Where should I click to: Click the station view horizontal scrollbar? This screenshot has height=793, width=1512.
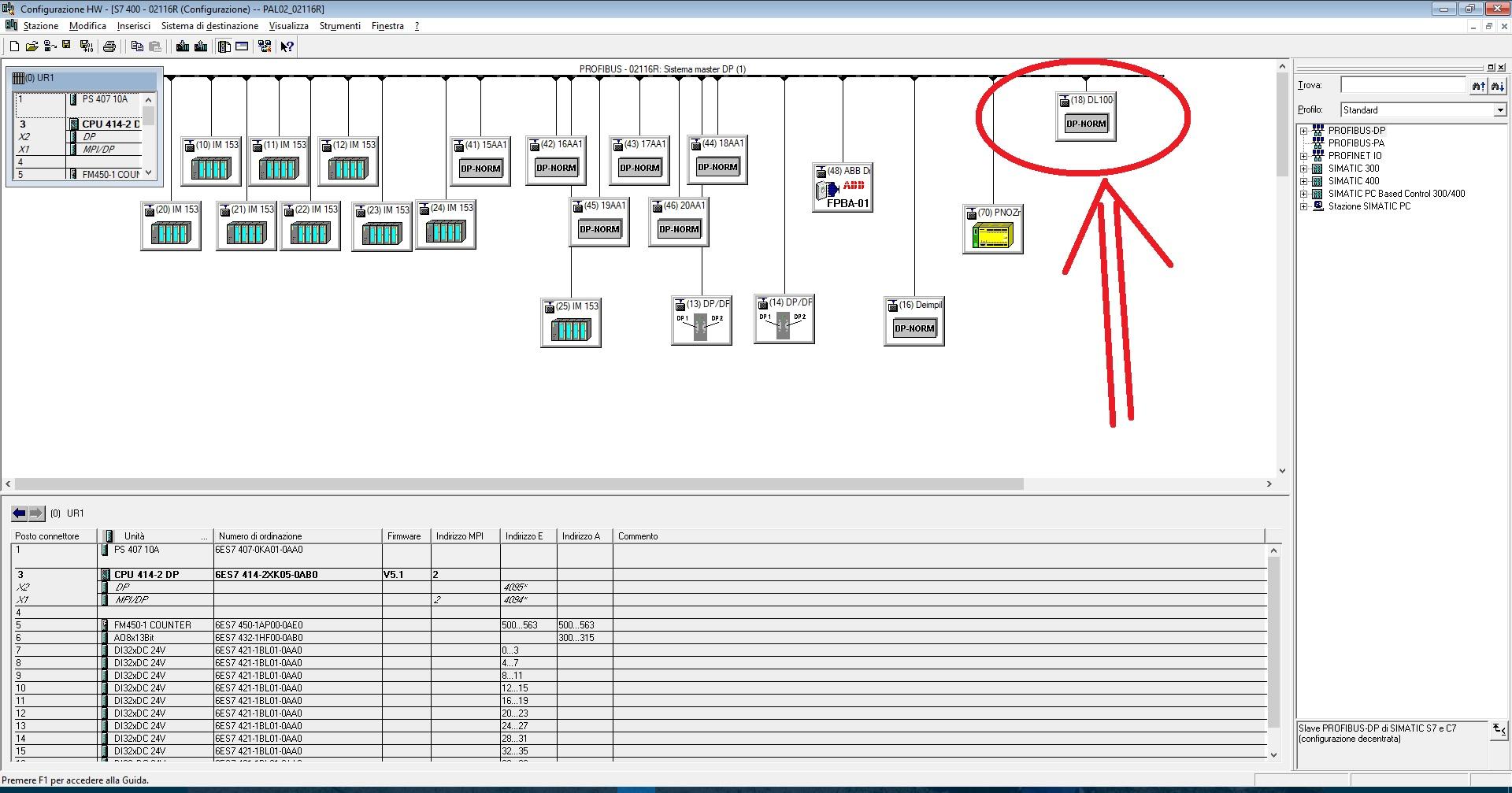click(x=519, y=484)
